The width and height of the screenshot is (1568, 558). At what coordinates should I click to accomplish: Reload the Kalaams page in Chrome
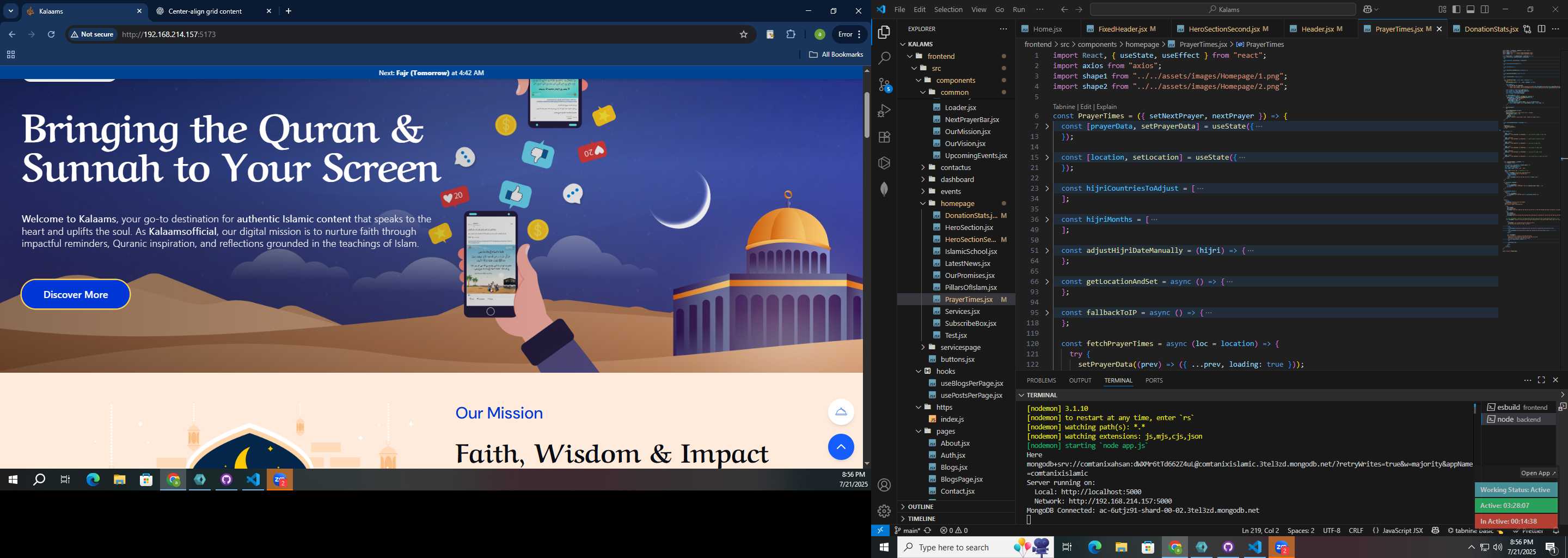pos(51,35)
